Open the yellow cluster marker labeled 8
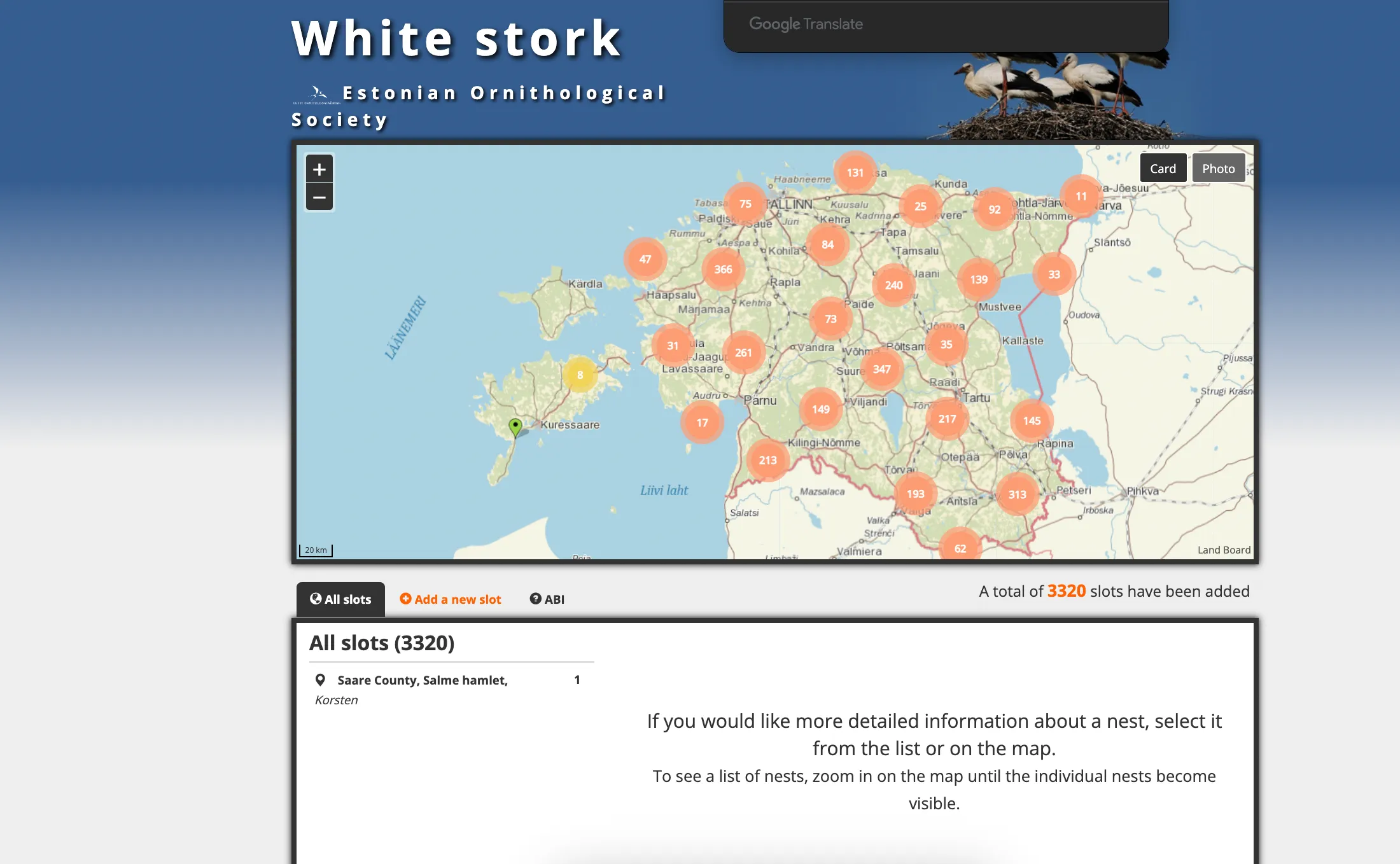 [580, 375]
